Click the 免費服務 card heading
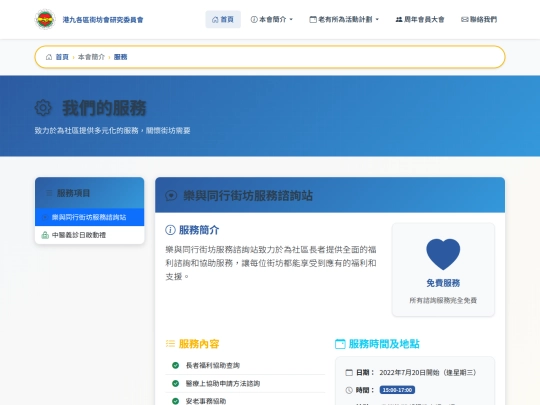 pyautogui.click(x=443, y=283)
